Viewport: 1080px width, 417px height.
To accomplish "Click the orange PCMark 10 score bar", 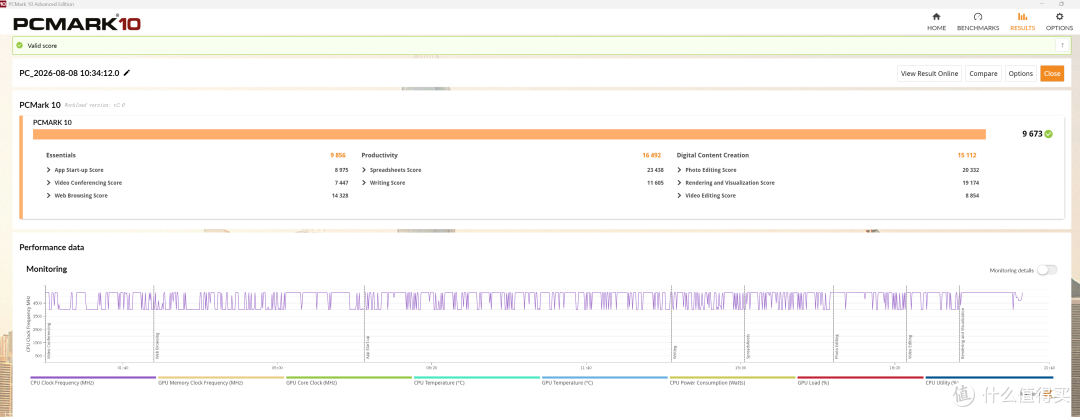I will pyautogui.click(x=509, y=134).
